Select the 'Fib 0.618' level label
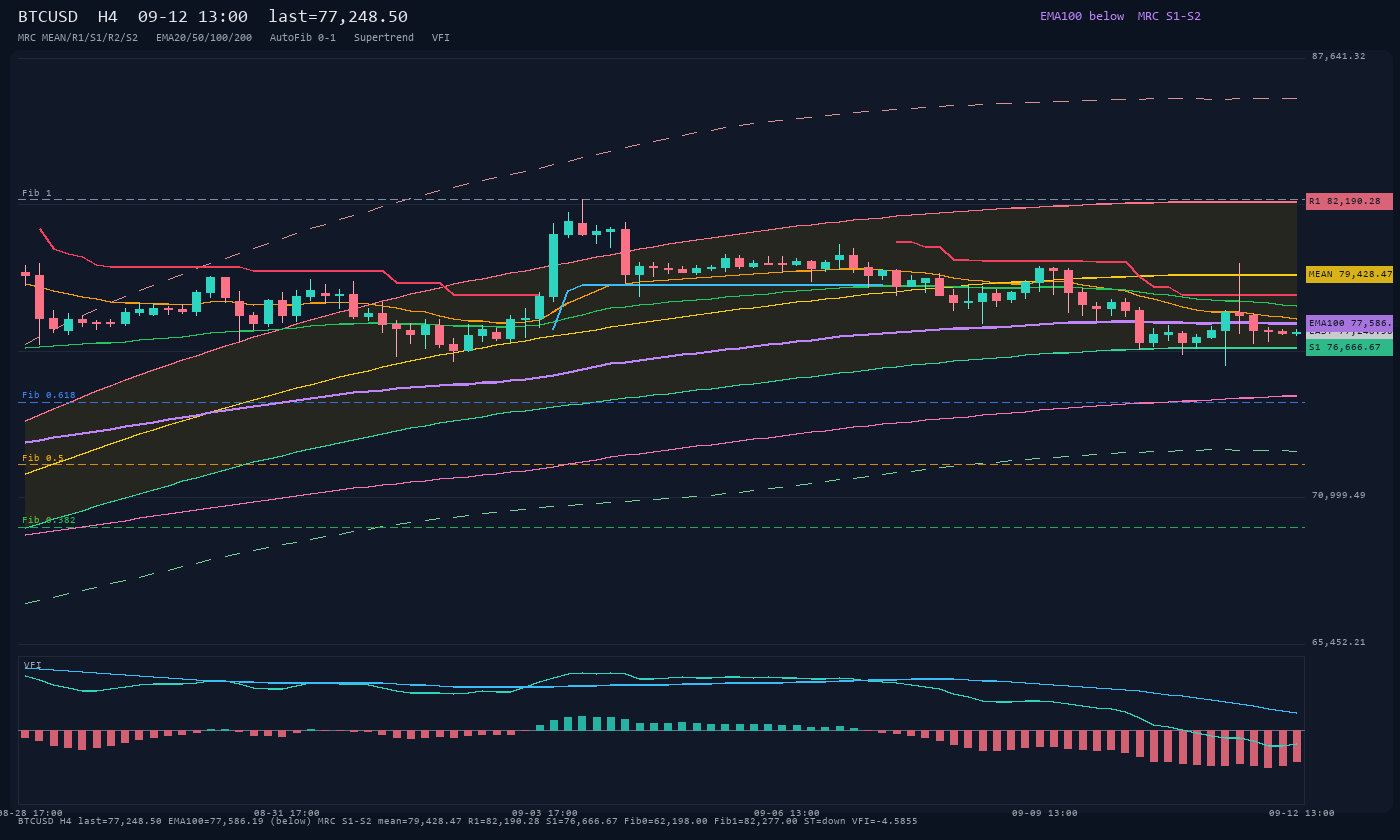 click(49, 395)
